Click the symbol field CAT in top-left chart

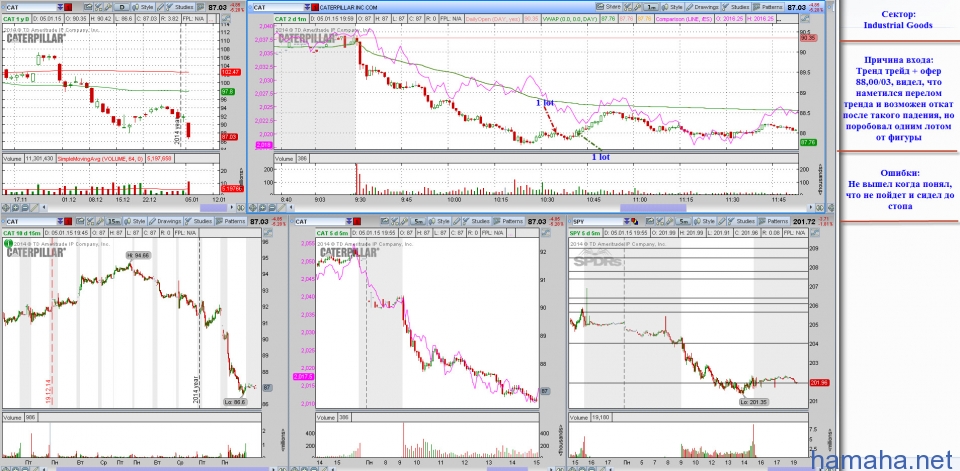tap(31, 7)
